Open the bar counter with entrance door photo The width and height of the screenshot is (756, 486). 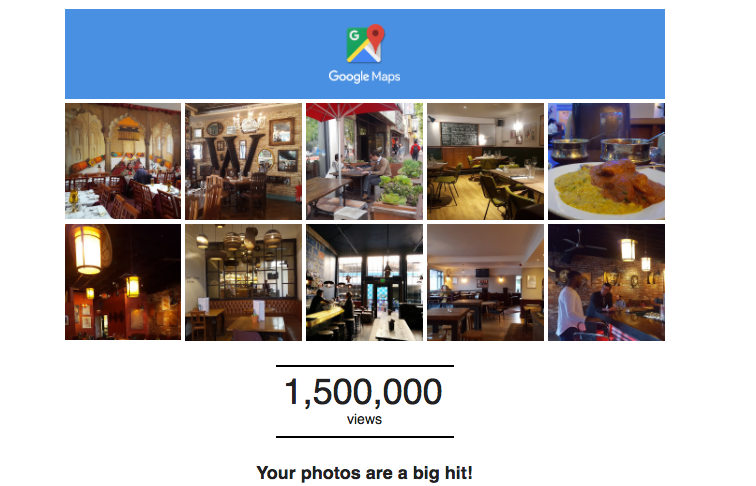[x=364, y=282]
